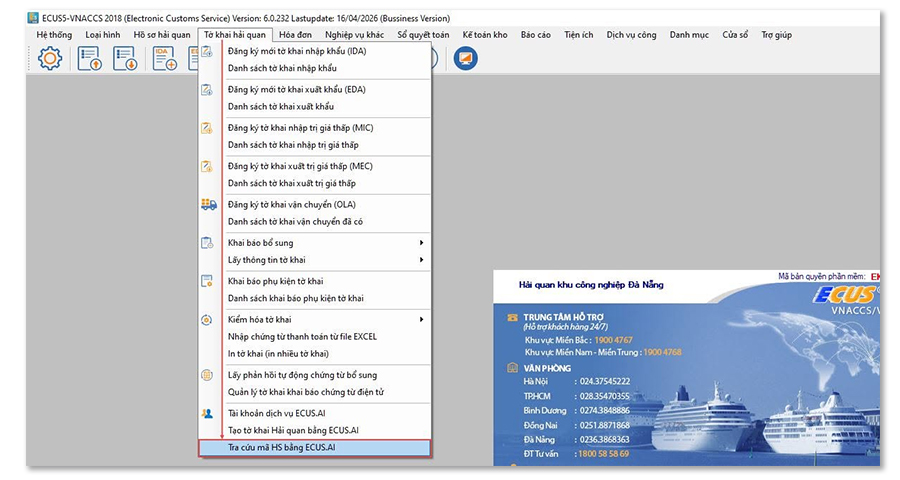
Task: Click the IDA new declaration toolbar icon
Action: point(164,59)
